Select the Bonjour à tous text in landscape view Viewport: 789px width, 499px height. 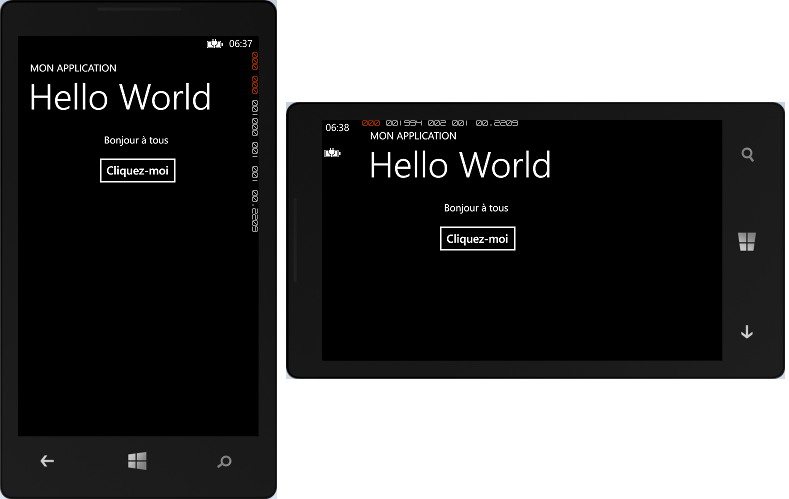point(476,208)
